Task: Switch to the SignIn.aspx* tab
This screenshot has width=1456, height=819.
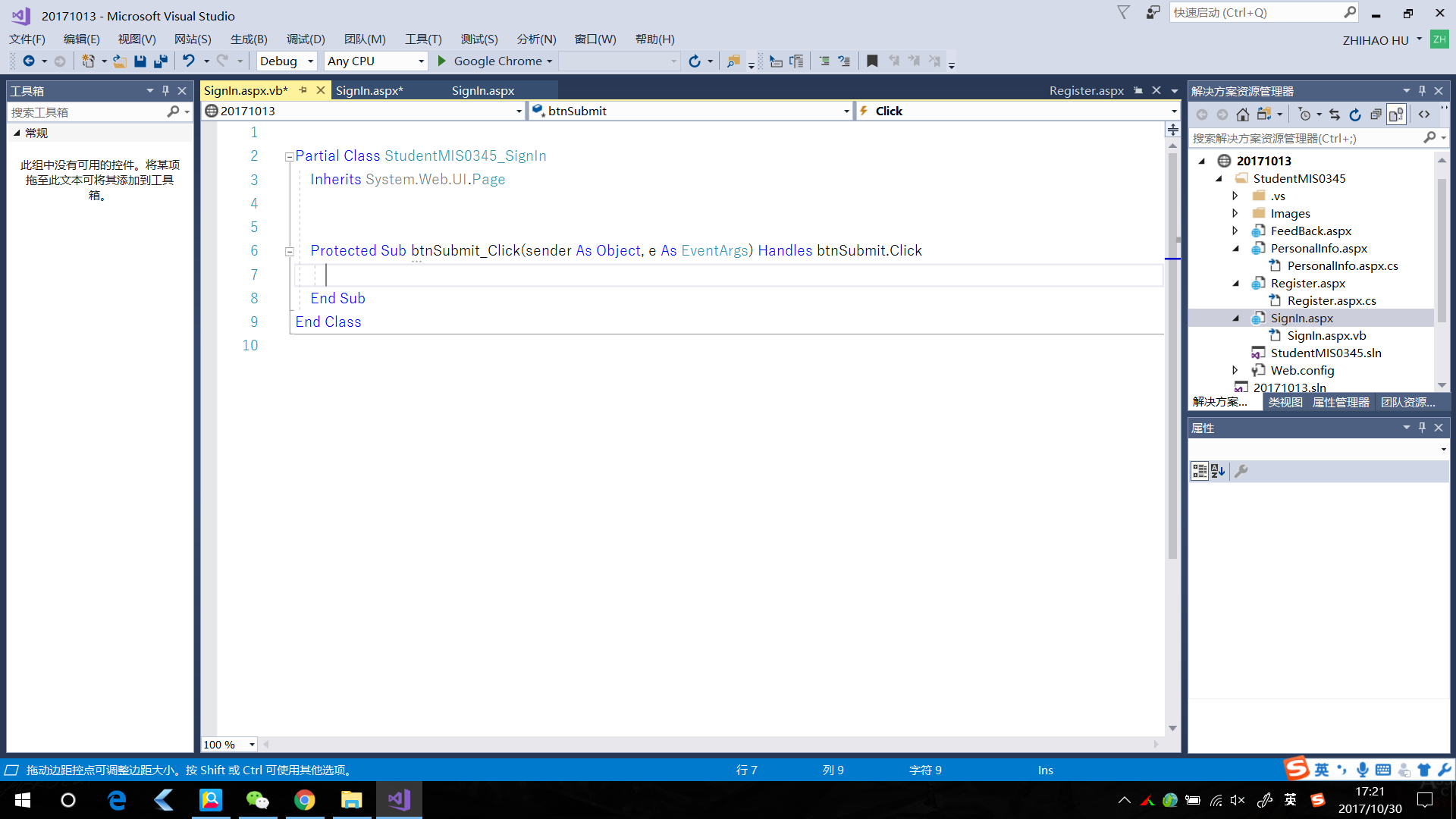Action: coord(369,90)
